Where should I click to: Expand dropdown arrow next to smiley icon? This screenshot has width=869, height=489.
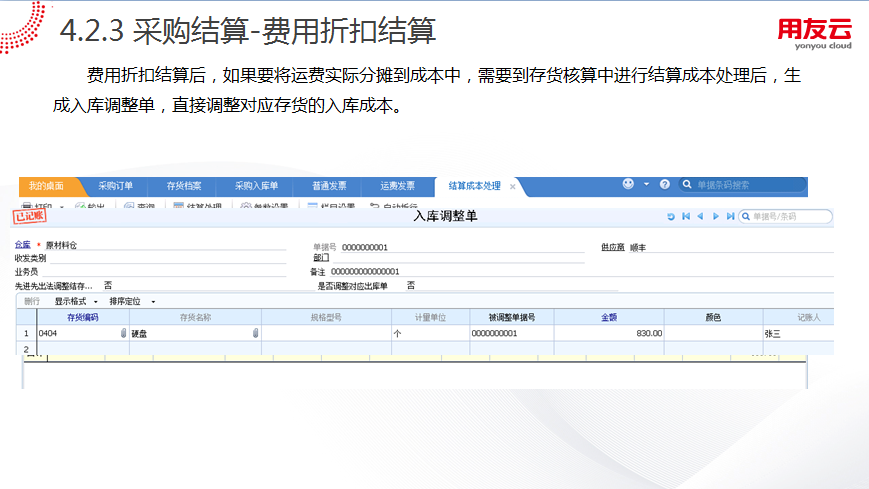coord(646,185)
